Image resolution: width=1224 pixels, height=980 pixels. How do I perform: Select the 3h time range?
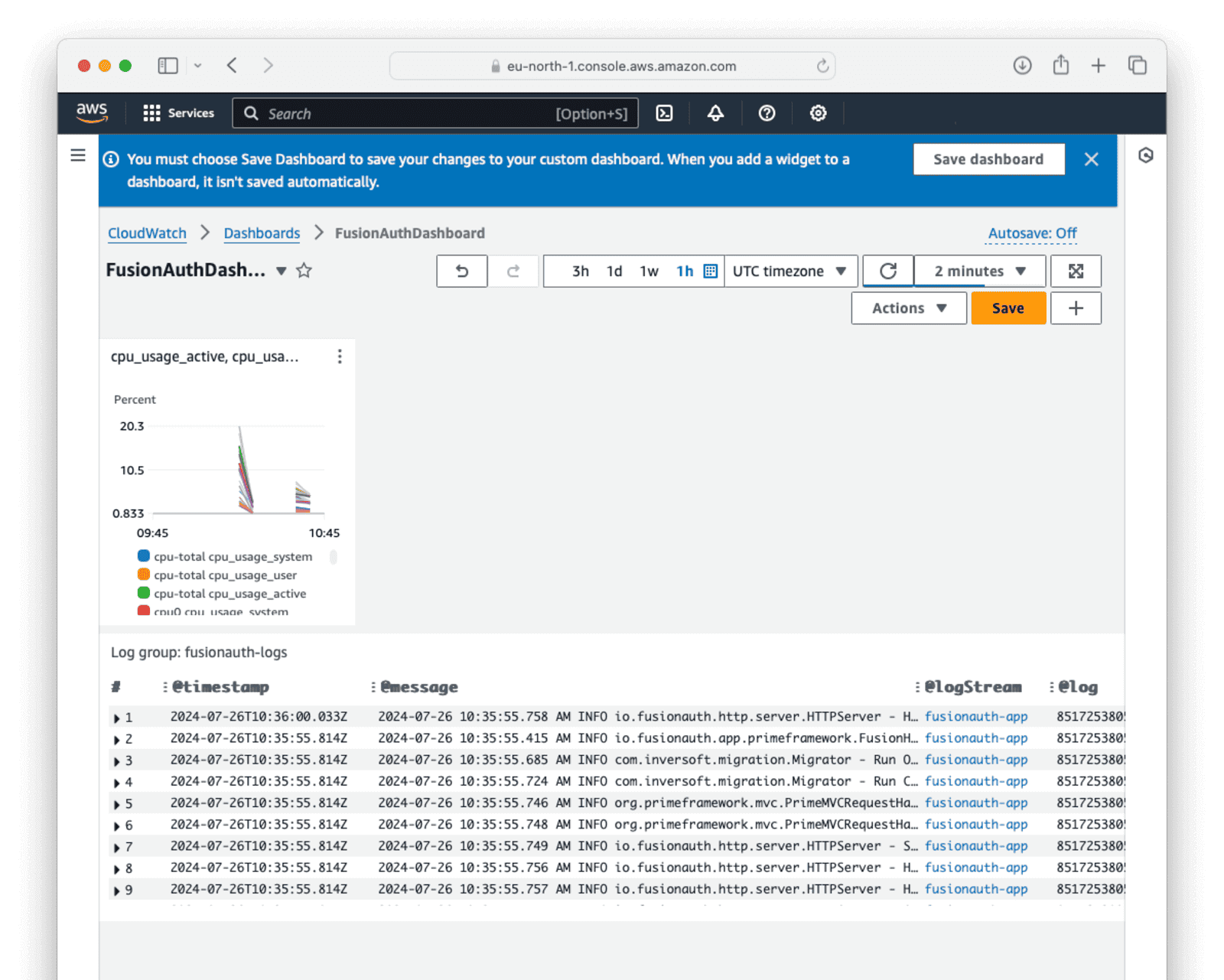point(581,272)
